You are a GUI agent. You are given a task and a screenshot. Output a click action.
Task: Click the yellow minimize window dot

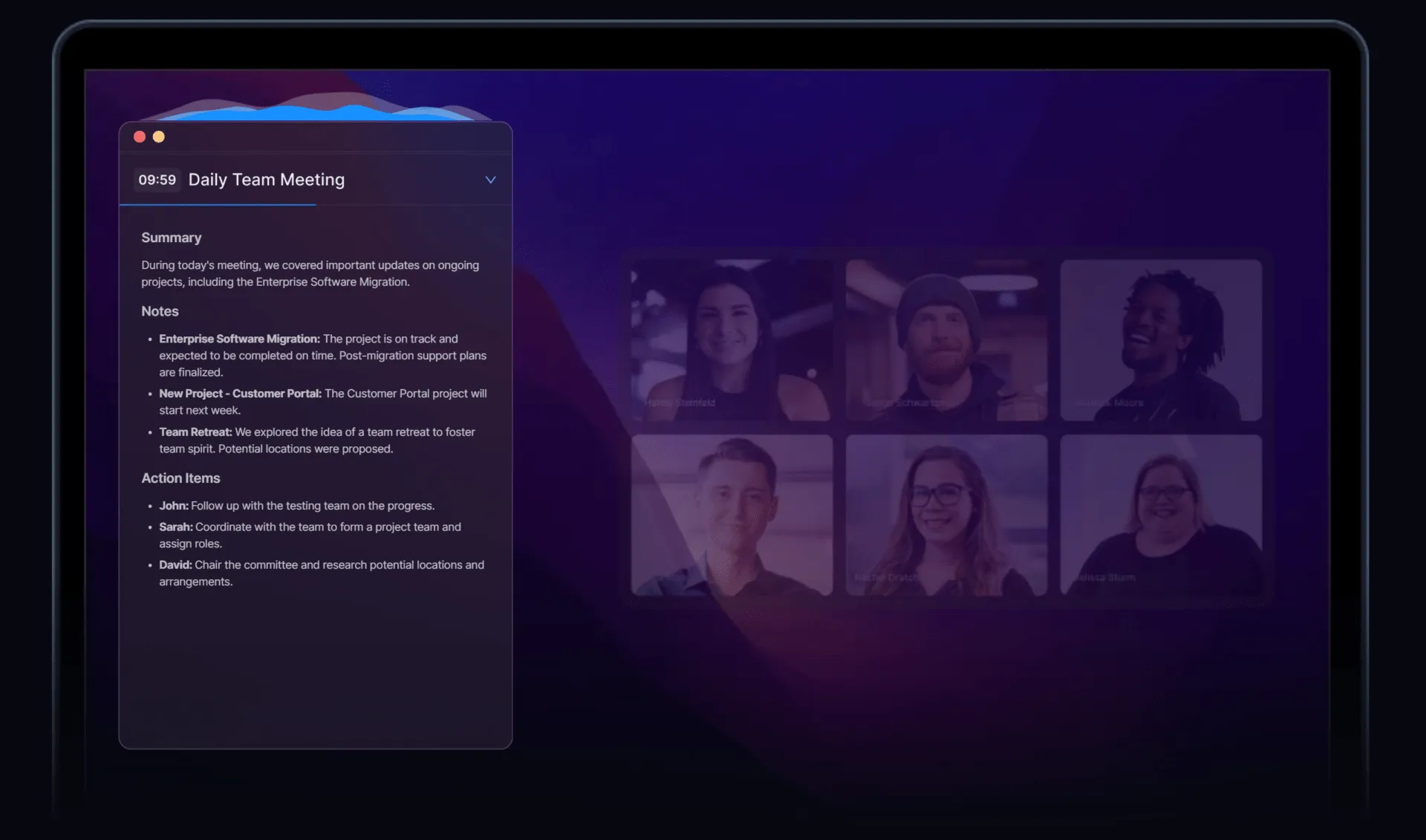[158, 137]
